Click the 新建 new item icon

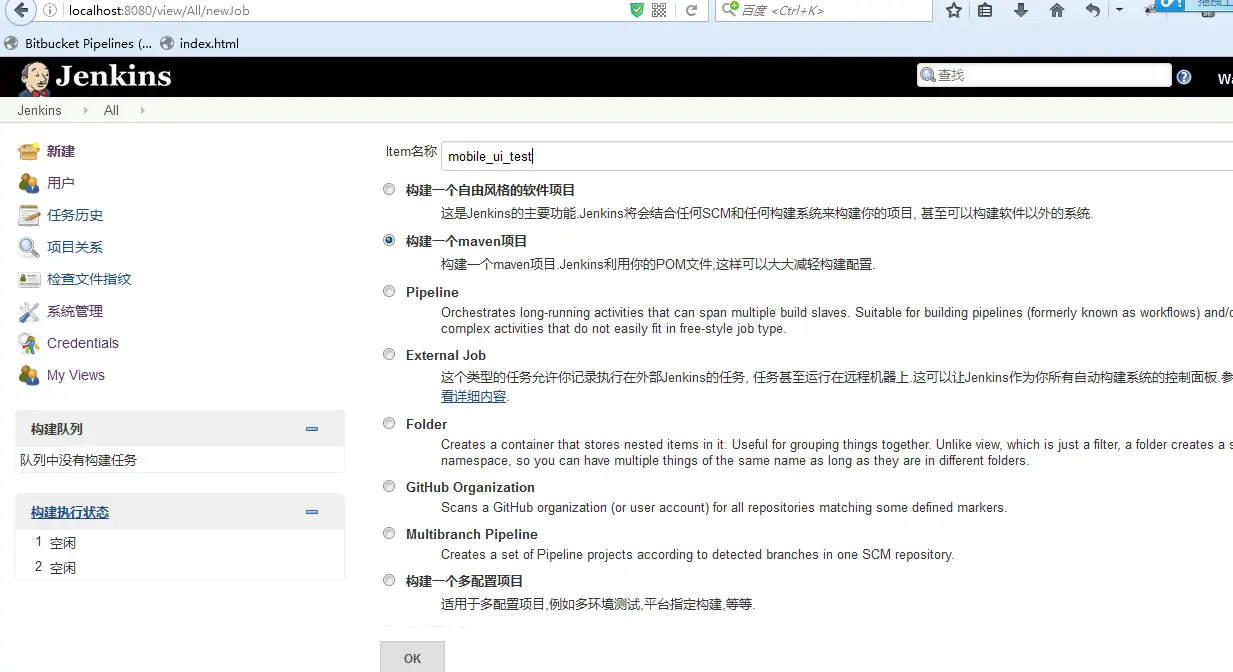(29, 151)
